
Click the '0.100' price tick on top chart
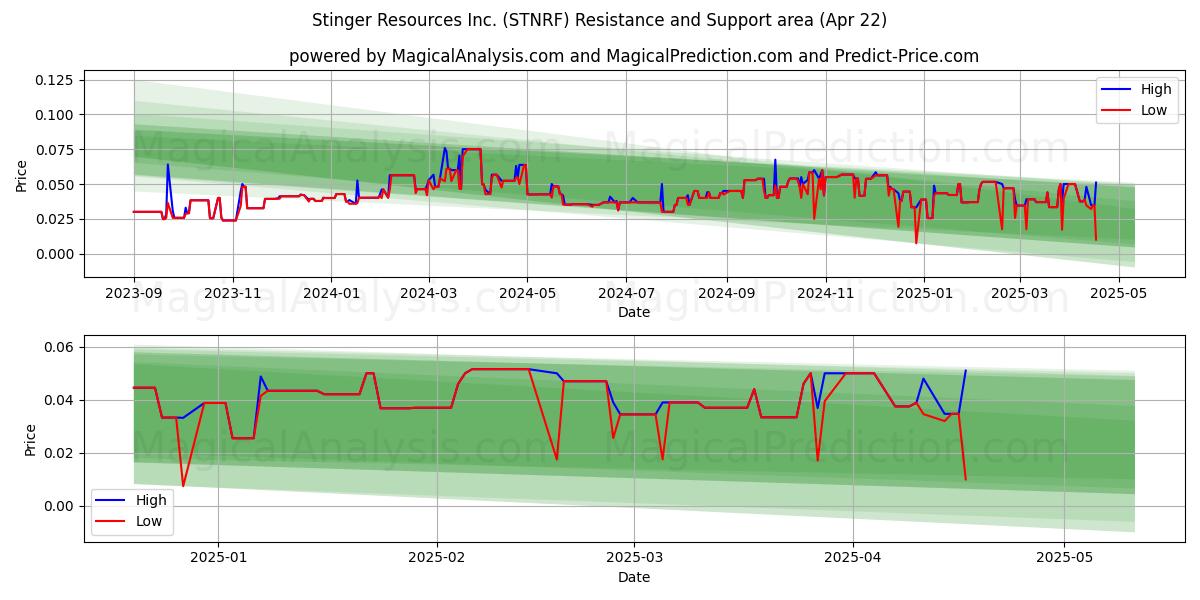57,115
